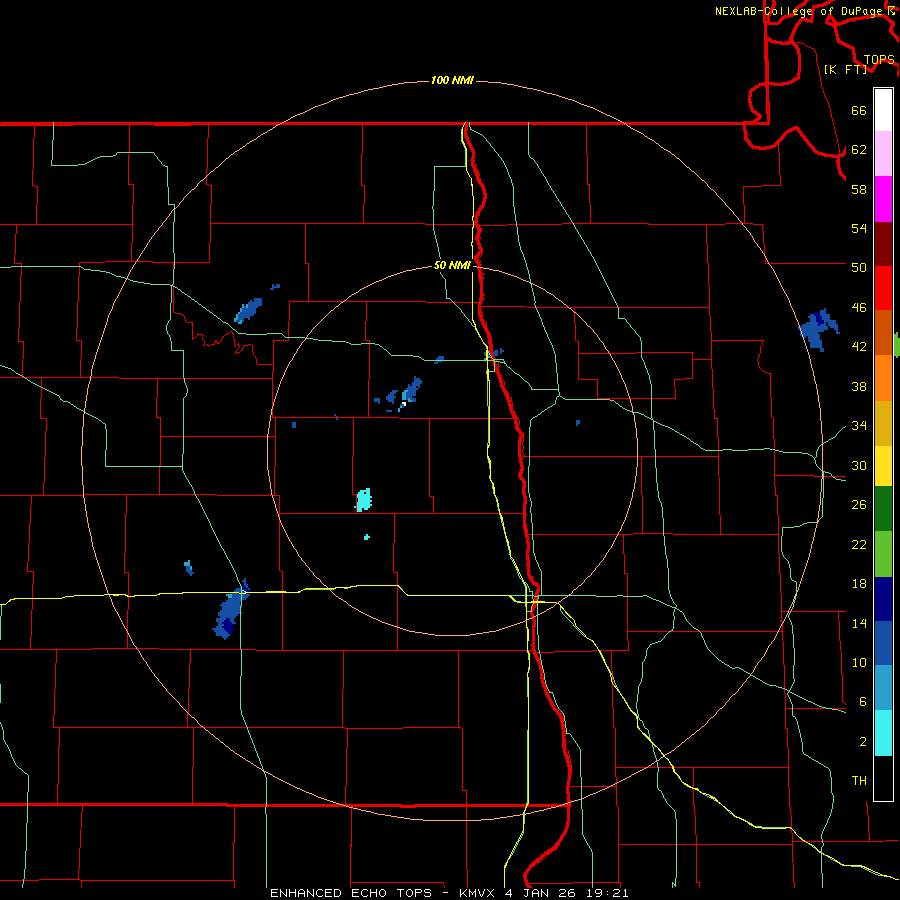This screenshot has width=900, height=900.
Task: Click the ENHANCED ECHO TOPS caption text
Action: [350, 893]
